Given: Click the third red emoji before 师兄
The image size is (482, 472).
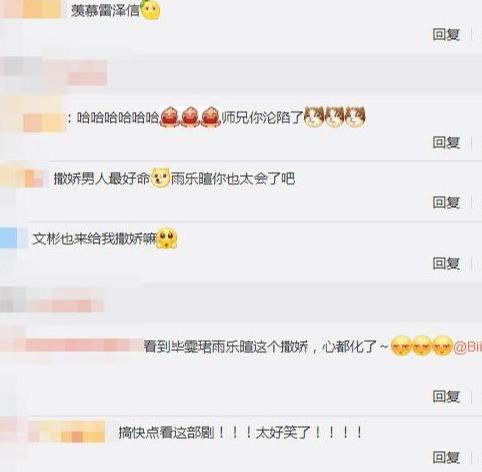Looking at the screenshot, I should 211,117.
